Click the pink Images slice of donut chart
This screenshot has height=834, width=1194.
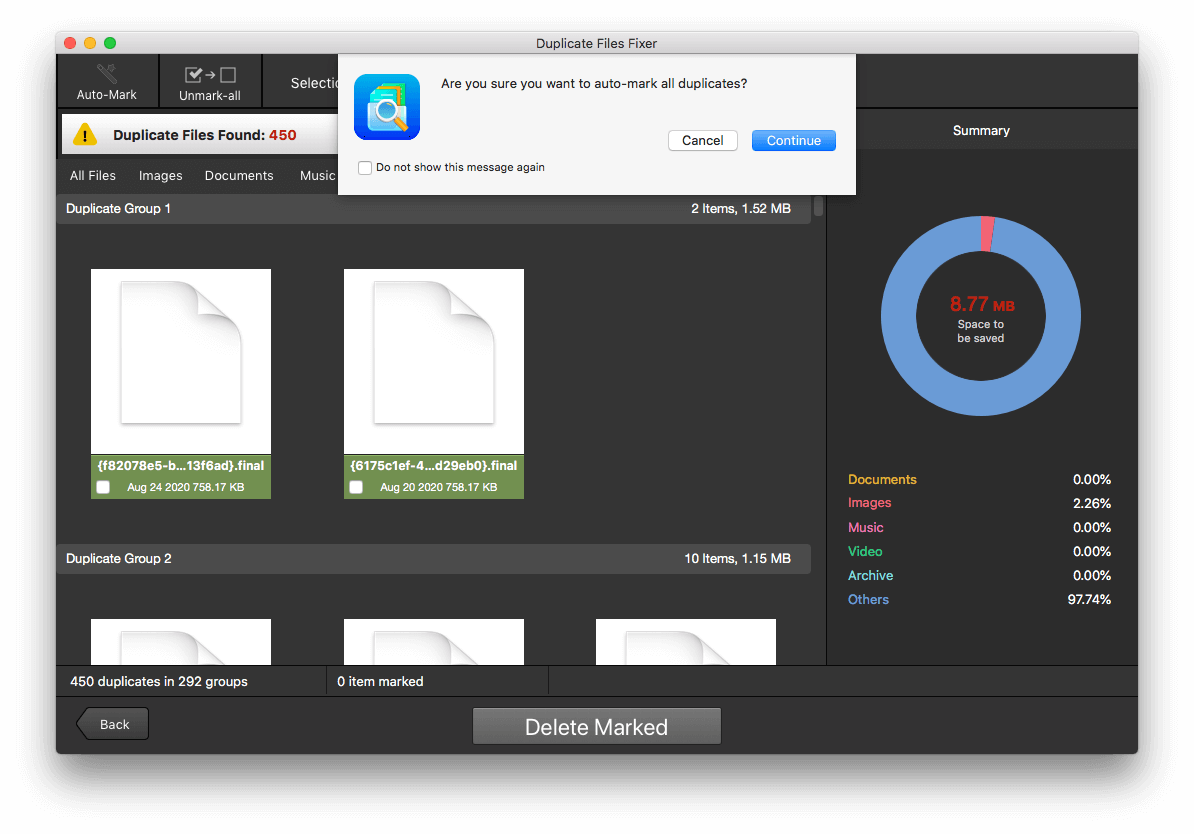pyautogui.click(x=987, y=234)
